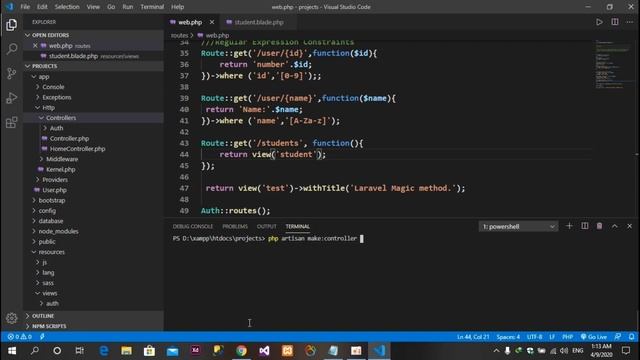Click Ln 44, Col 21 to go to line
The width and height of the screenshot is (640, 360).
[473, 337]
